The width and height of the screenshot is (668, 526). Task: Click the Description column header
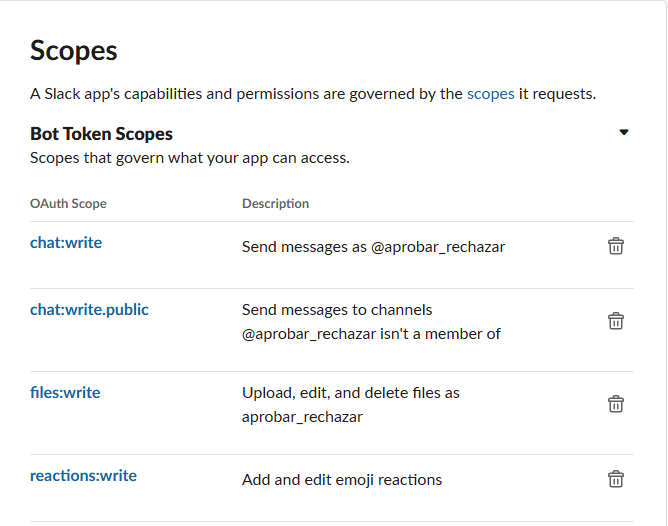[x=275, y=203]
